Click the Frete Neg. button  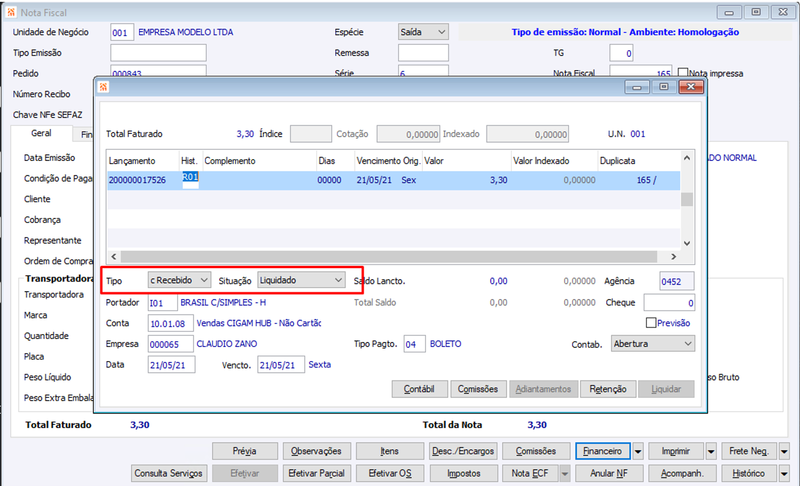[x=748, y=451]
